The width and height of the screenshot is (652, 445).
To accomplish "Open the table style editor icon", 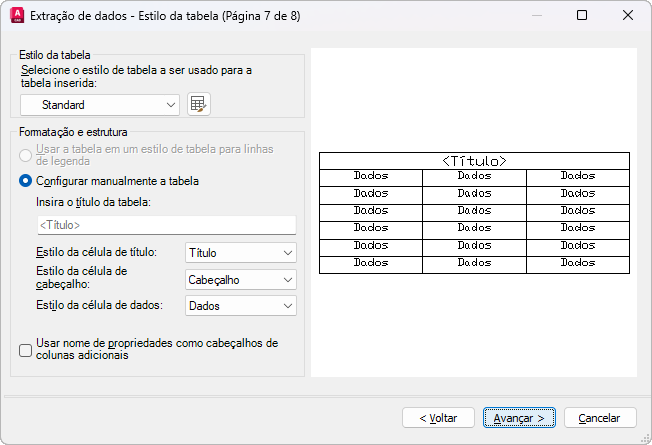I will click(x=199, y=104).
